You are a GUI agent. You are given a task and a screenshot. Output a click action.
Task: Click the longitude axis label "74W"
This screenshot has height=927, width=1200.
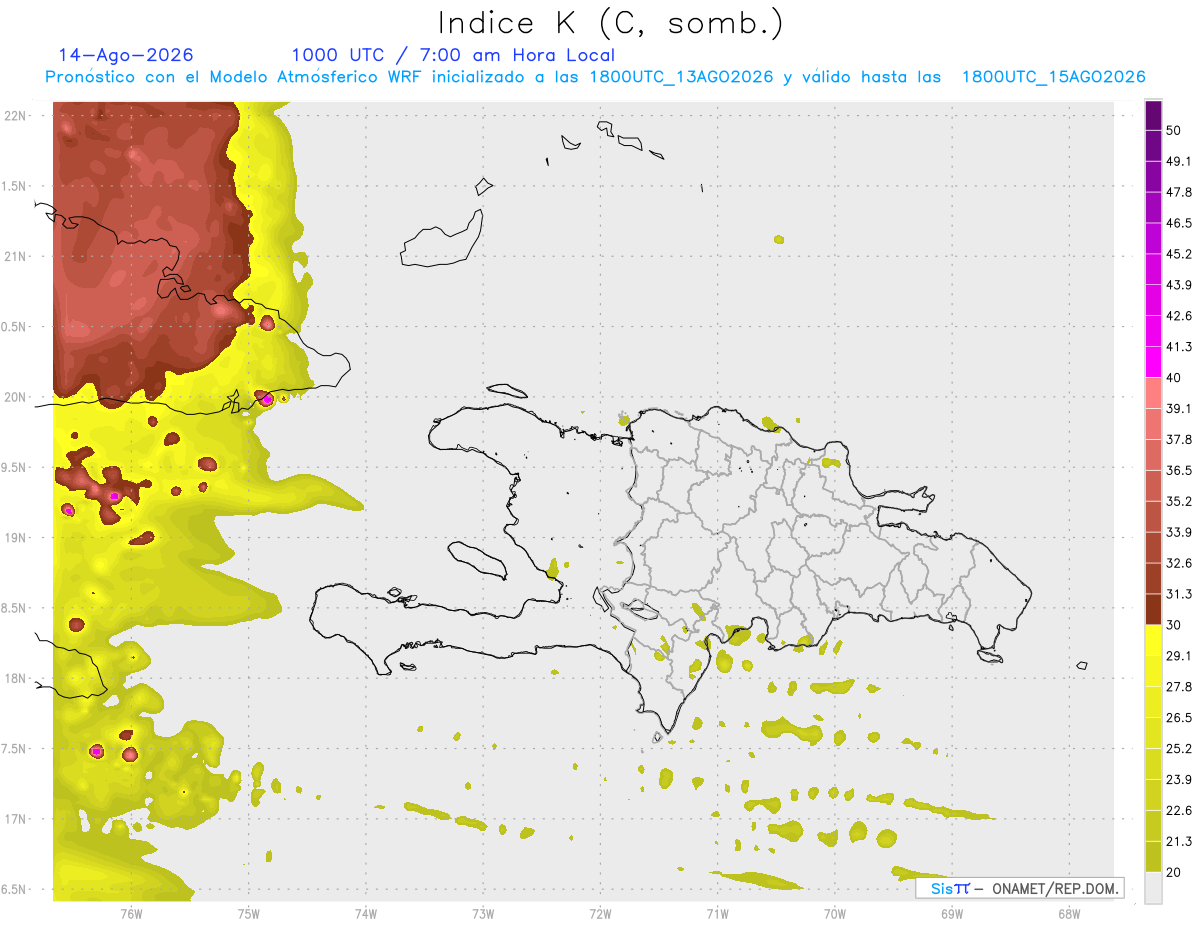coord(365,914)
